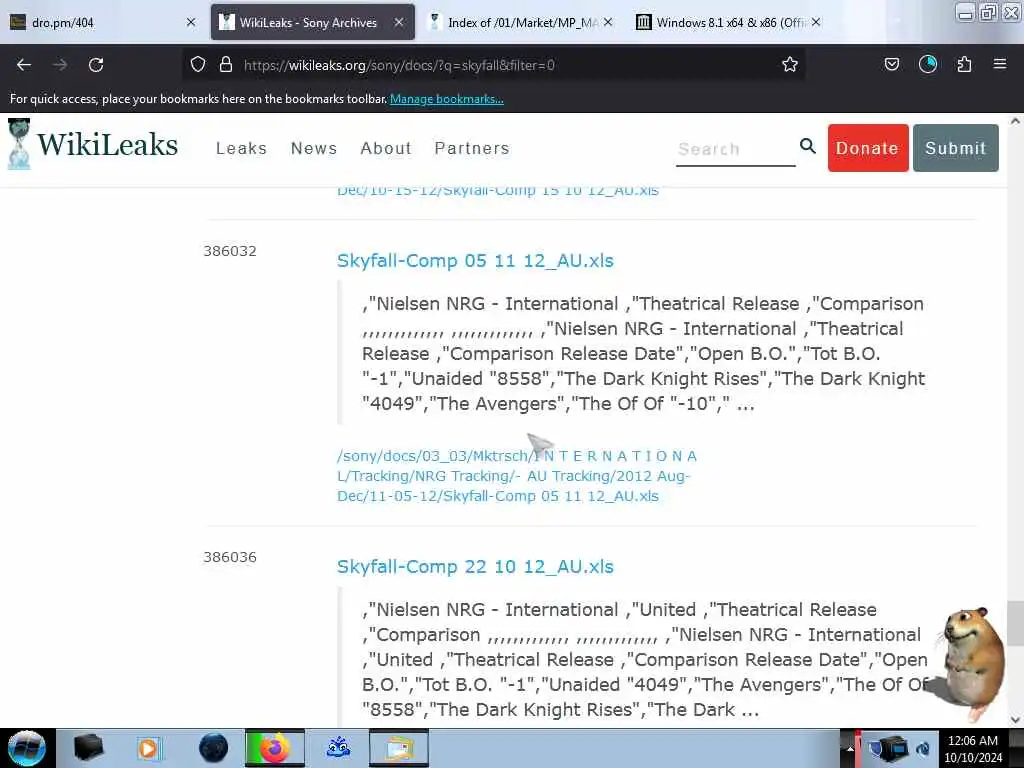The height and width of the screenshot is (768, 1024).
Task: Open the Firefox account circle icon
Action: tap(928, 65)
